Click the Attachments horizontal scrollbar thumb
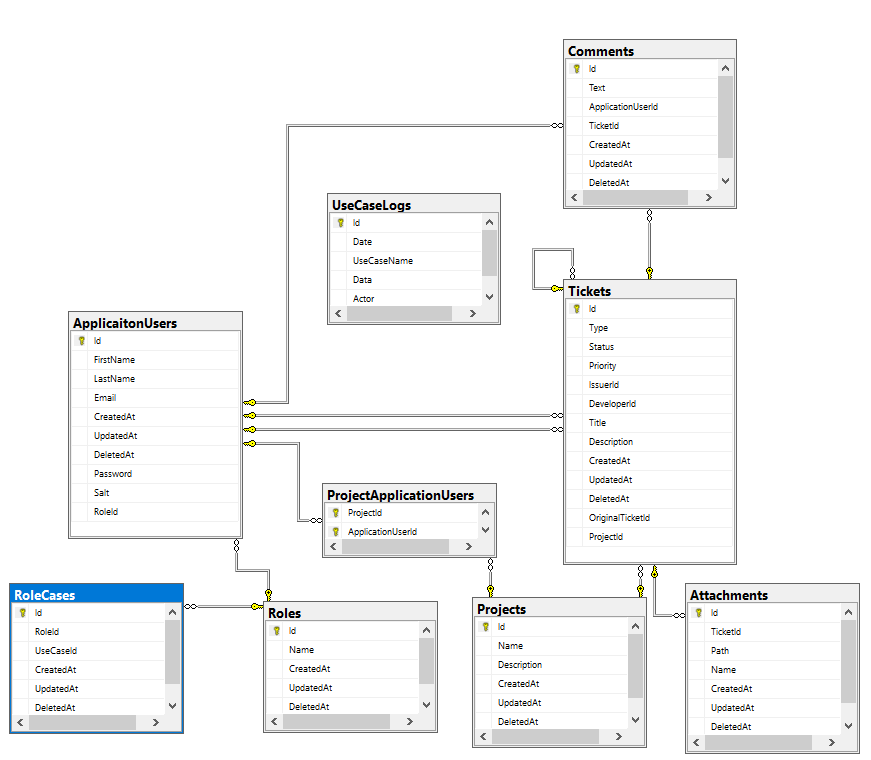871x760 pixels. pos(758,742)
